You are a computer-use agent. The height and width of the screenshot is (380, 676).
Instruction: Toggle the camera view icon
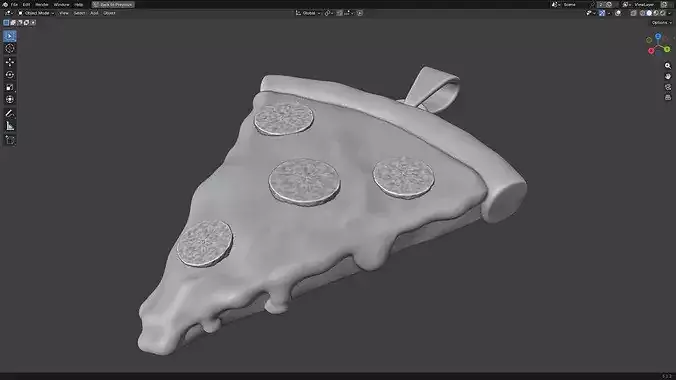pos(668,87)
